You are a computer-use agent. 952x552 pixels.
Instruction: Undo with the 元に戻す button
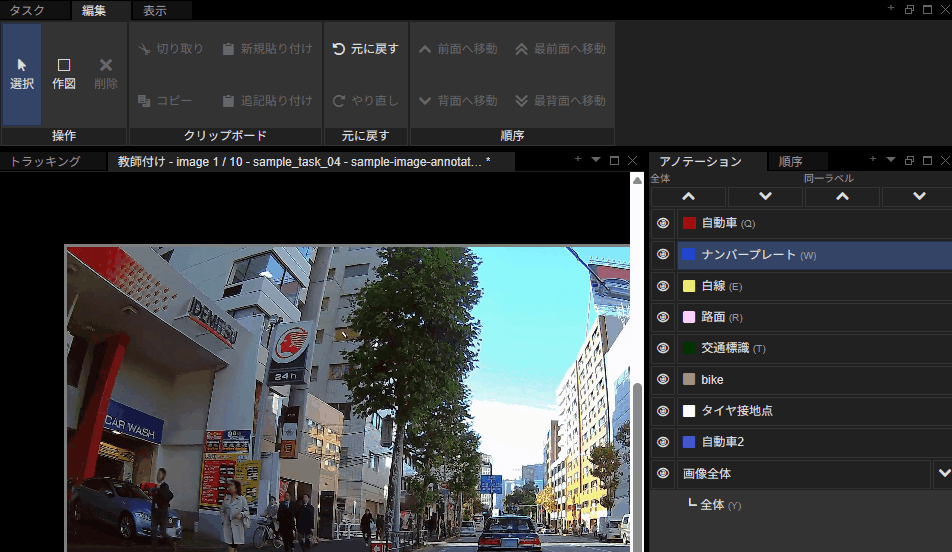(366, 49)
